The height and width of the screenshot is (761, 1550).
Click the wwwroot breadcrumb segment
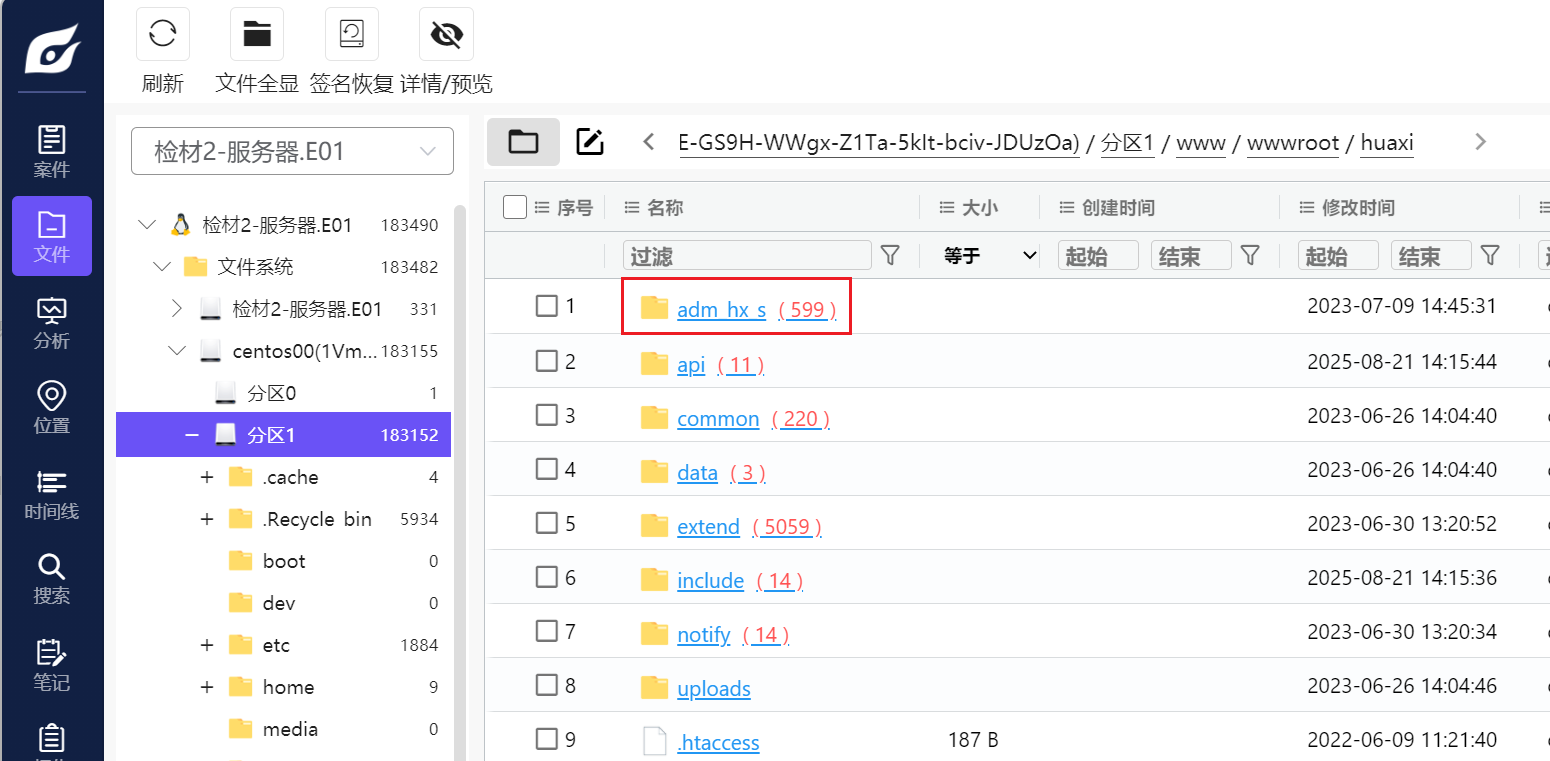[x=1292, y=143]
